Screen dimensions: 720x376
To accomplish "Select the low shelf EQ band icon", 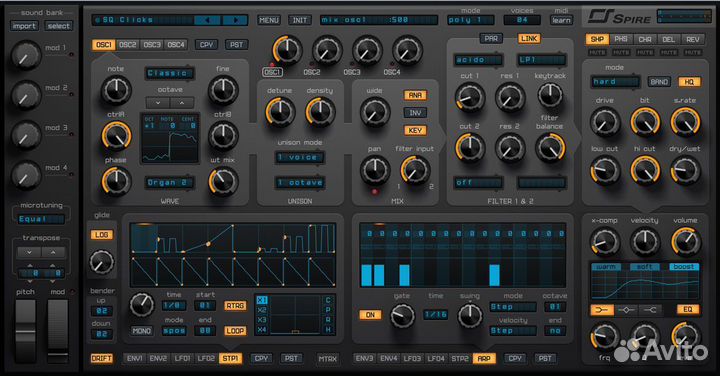I will coord(602,310).
